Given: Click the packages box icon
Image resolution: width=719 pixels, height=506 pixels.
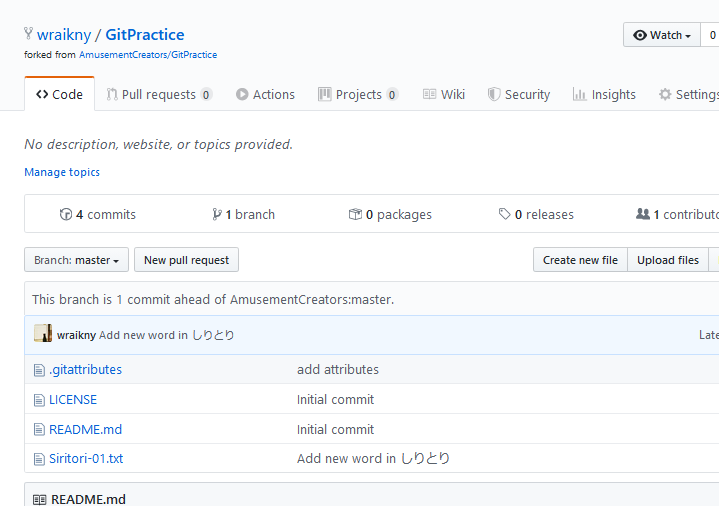Looking at the screenshot, I should pyautogui.click(x=355, y=214).
